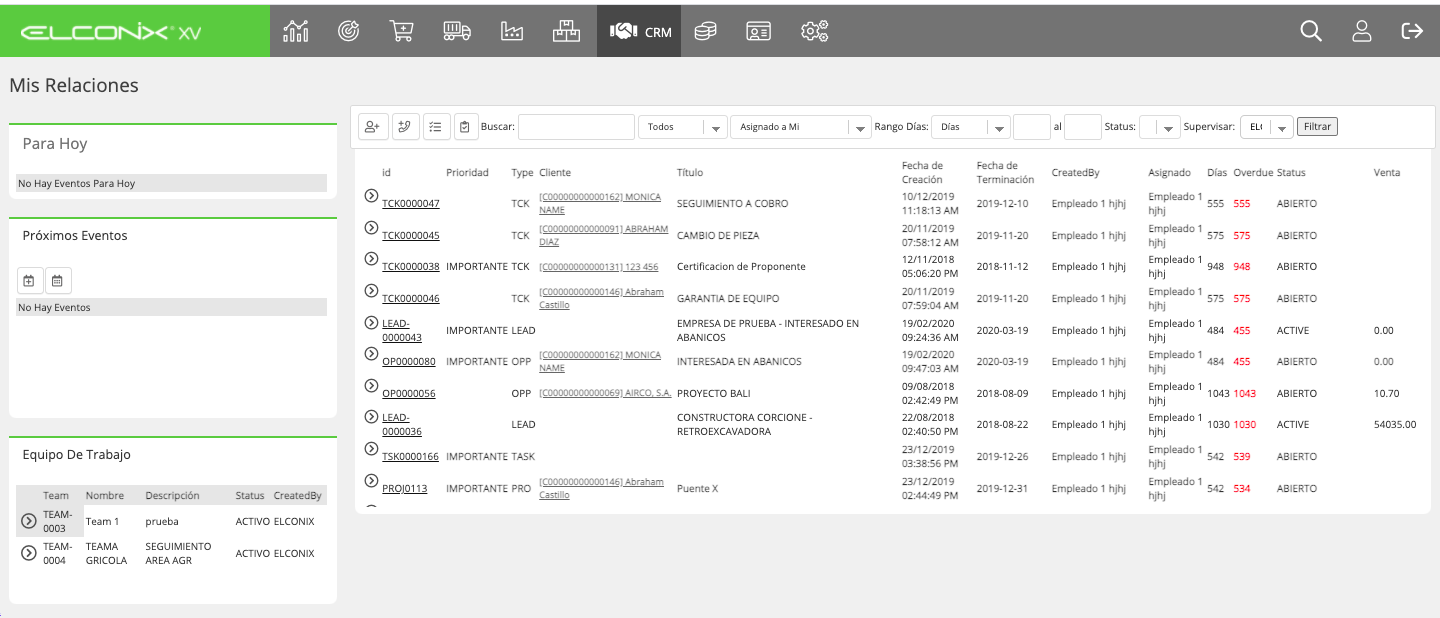Click the task checklist icon

click(436, 127)
